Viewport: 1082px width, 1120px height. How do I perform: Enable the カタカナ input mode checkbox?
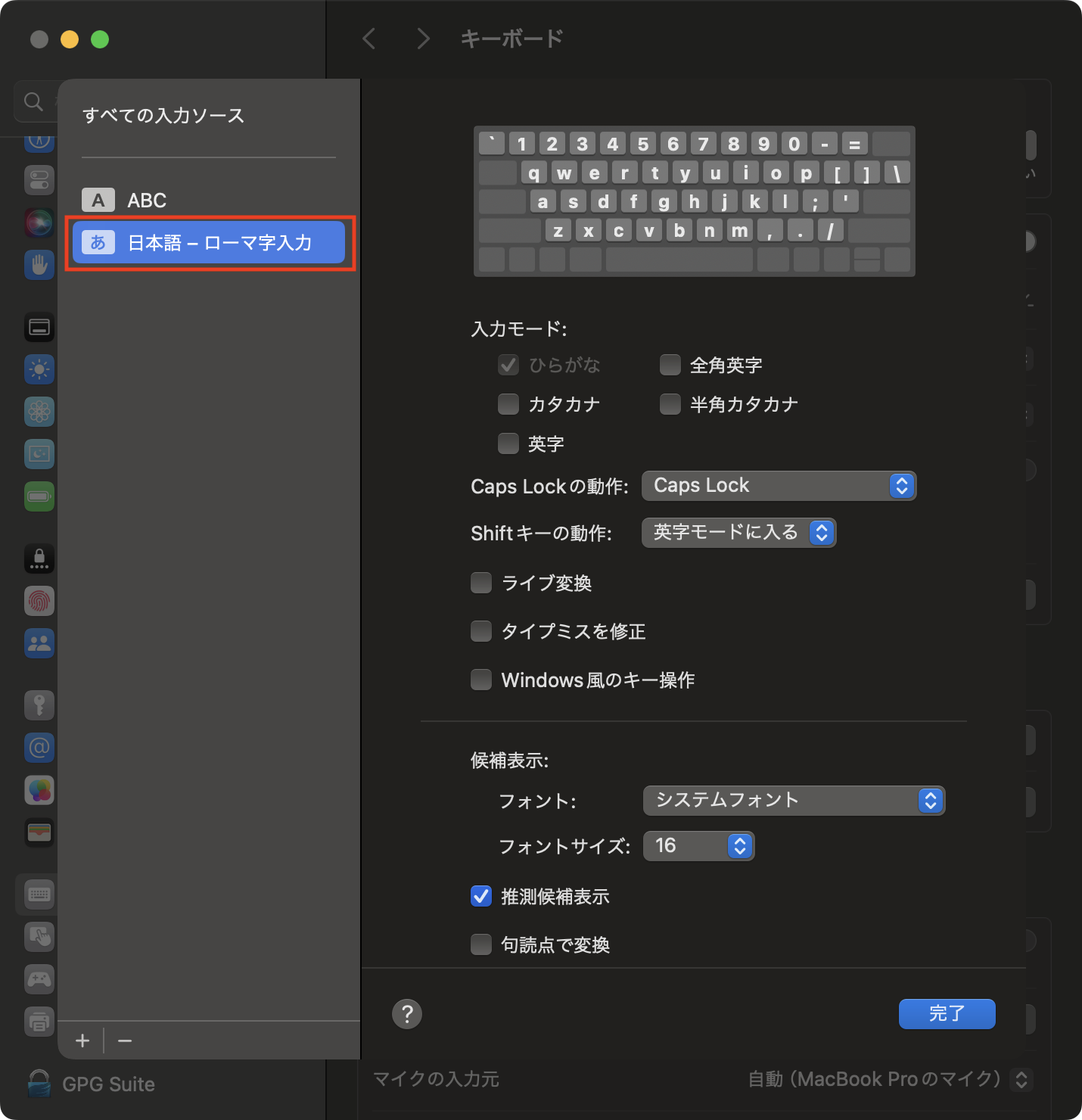pos(508,404)
